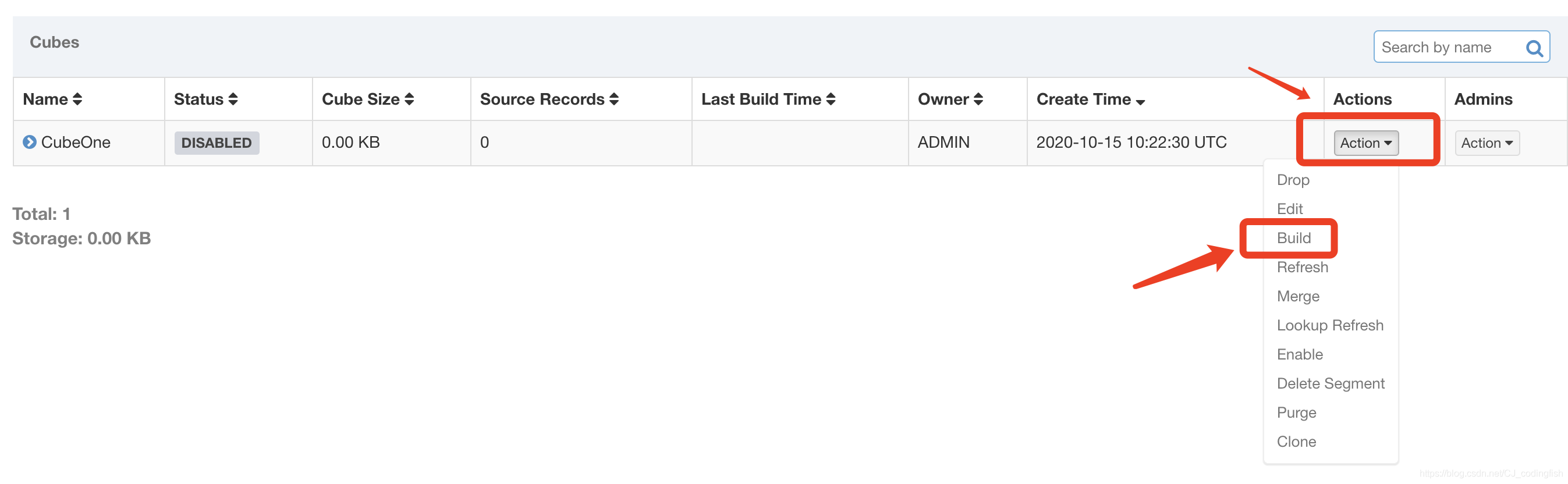Select Lookup Refresh menu entry
The height and width of the screenshot is (484, 1568).
click(x=1330, y=325)
